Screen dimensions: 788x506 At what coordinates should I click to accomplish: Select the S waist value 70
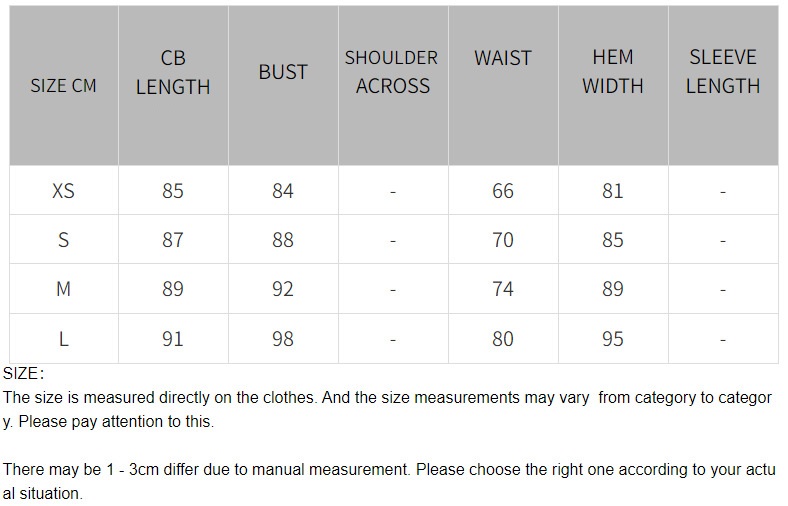[x=503, y=240]
